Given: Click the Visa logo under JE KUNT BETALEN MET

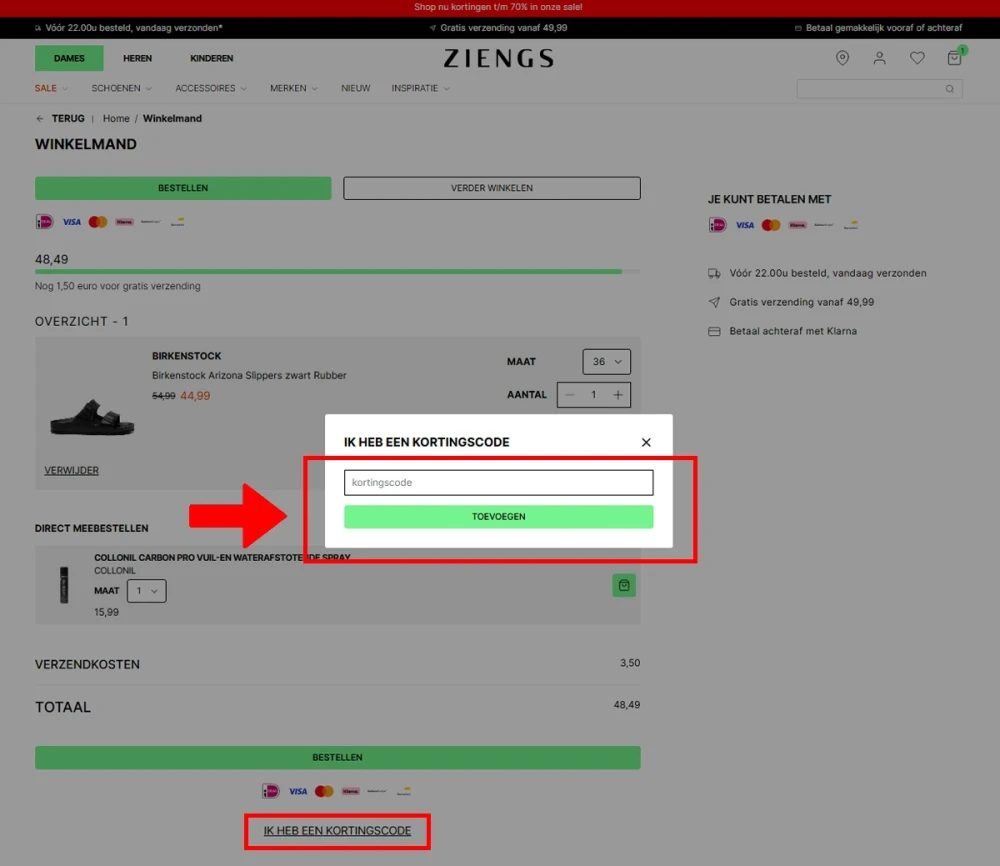Looking at the screenshot, I should (x=745, y=225).
